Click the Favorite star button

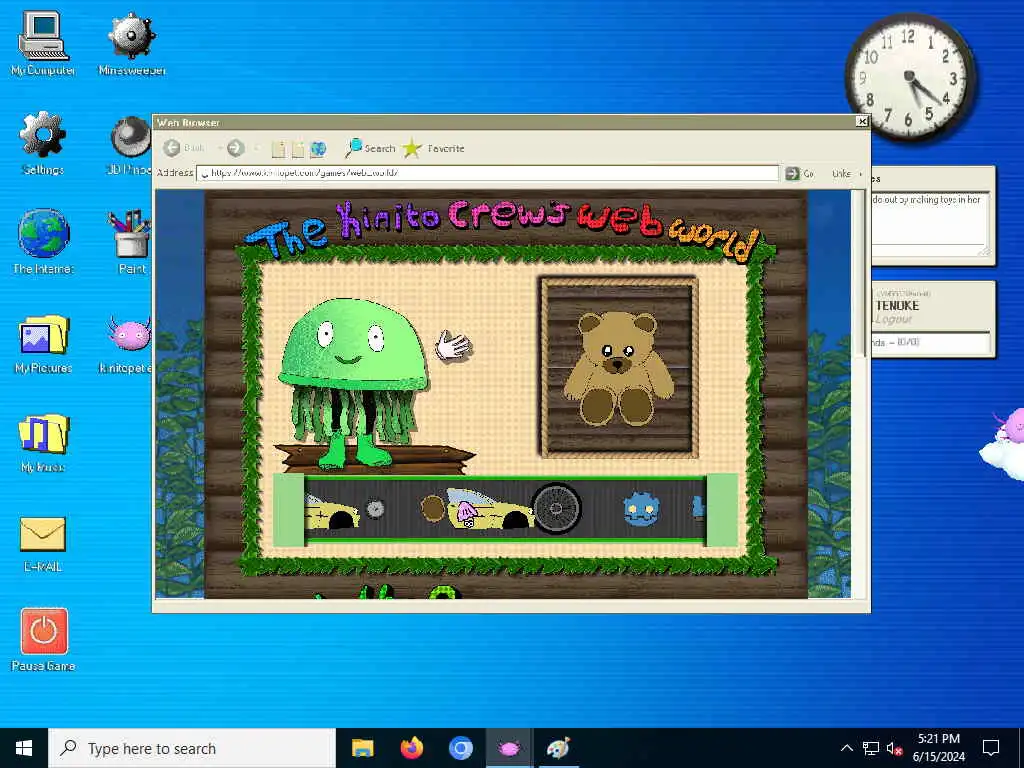point(434,148)
